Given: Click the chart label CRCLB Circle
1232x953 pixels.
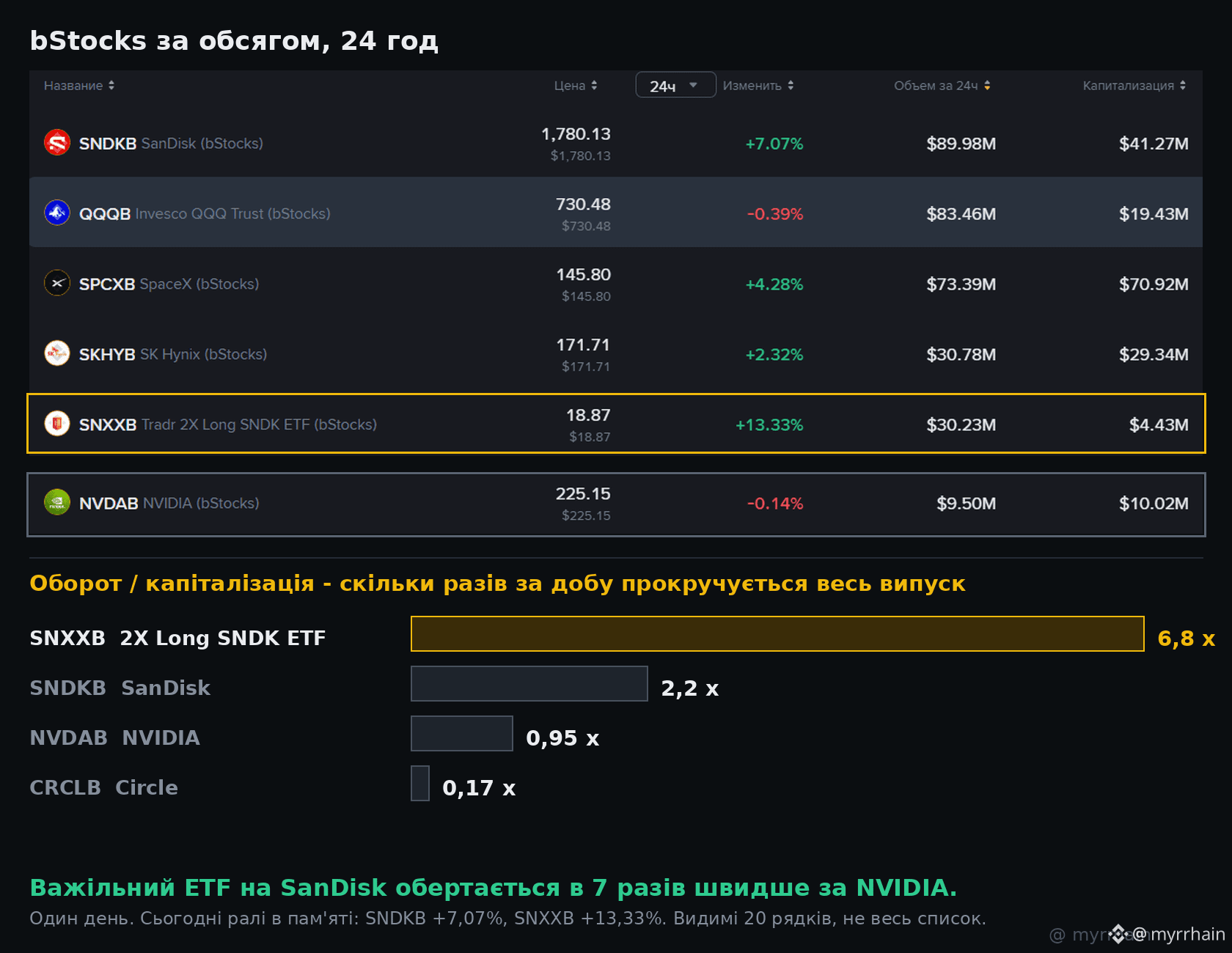Looking at the screenshot, I should [x=103, y=788].
